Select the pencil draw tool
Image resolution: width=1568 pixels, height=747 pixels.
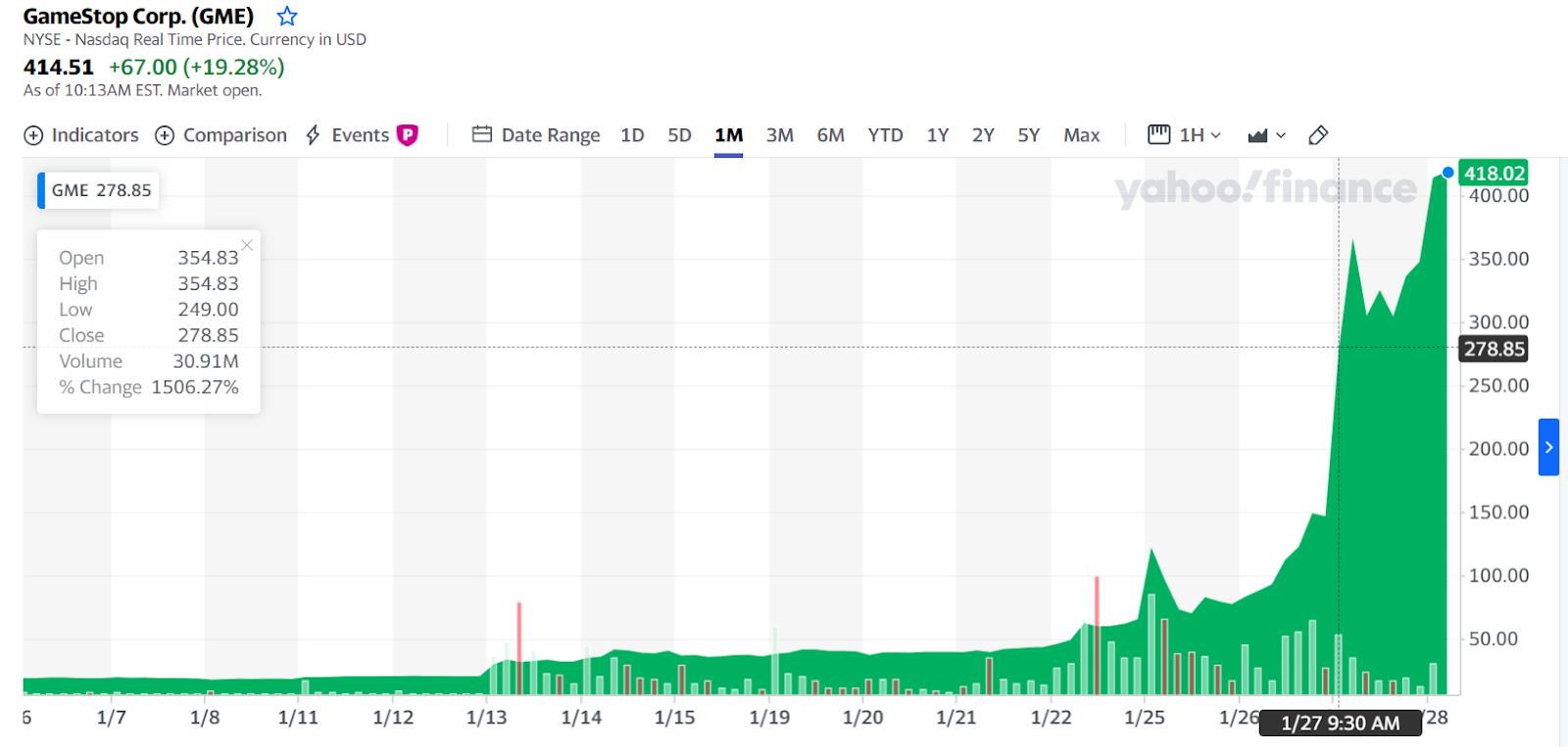pyautogui.click(x=1318, y=135)
